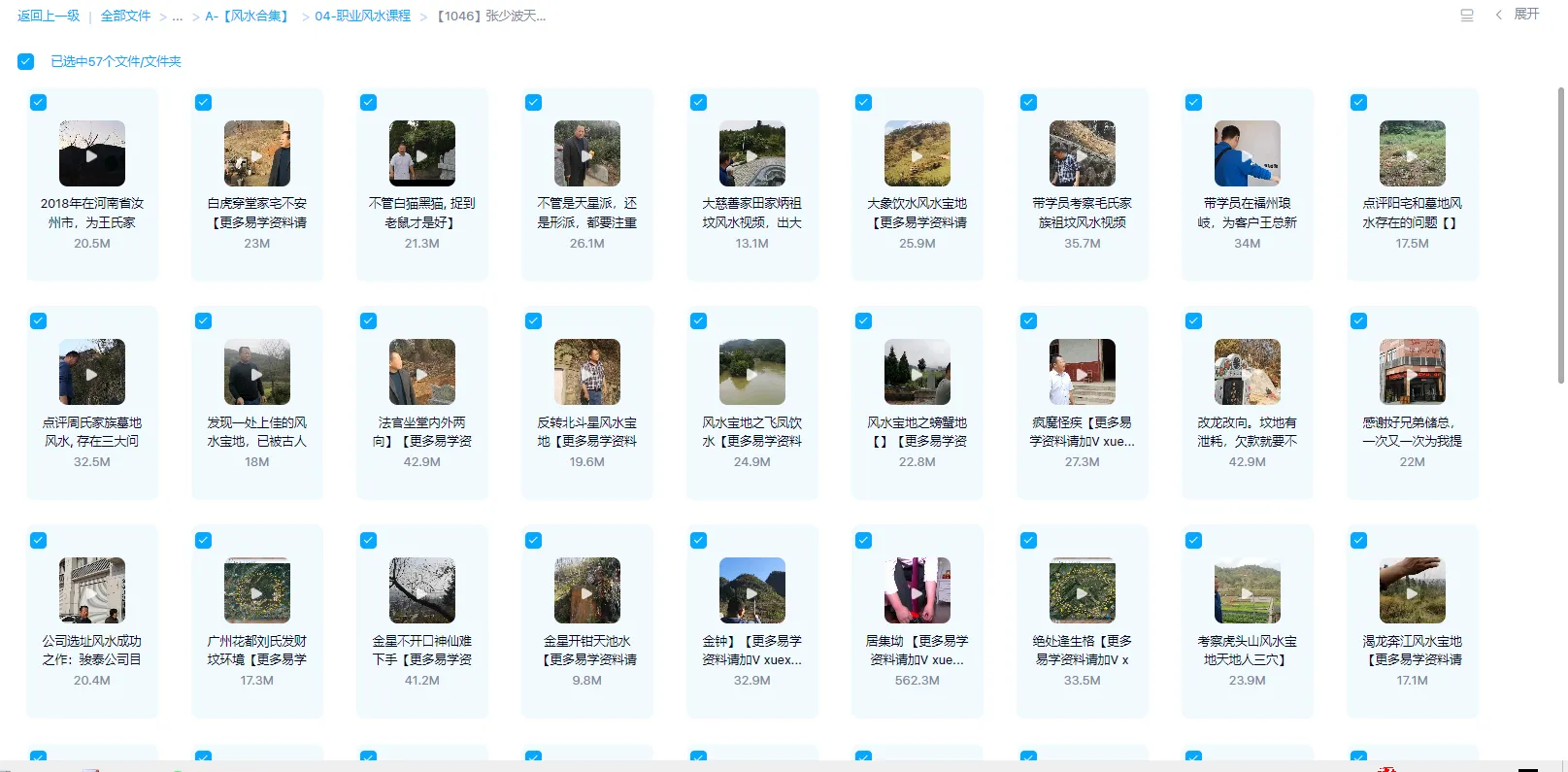The width and height of the screenshot is (1568, 772).
Task: Click the 562.3M file size label
Action: pyautogui.click(x=917, y=681)
